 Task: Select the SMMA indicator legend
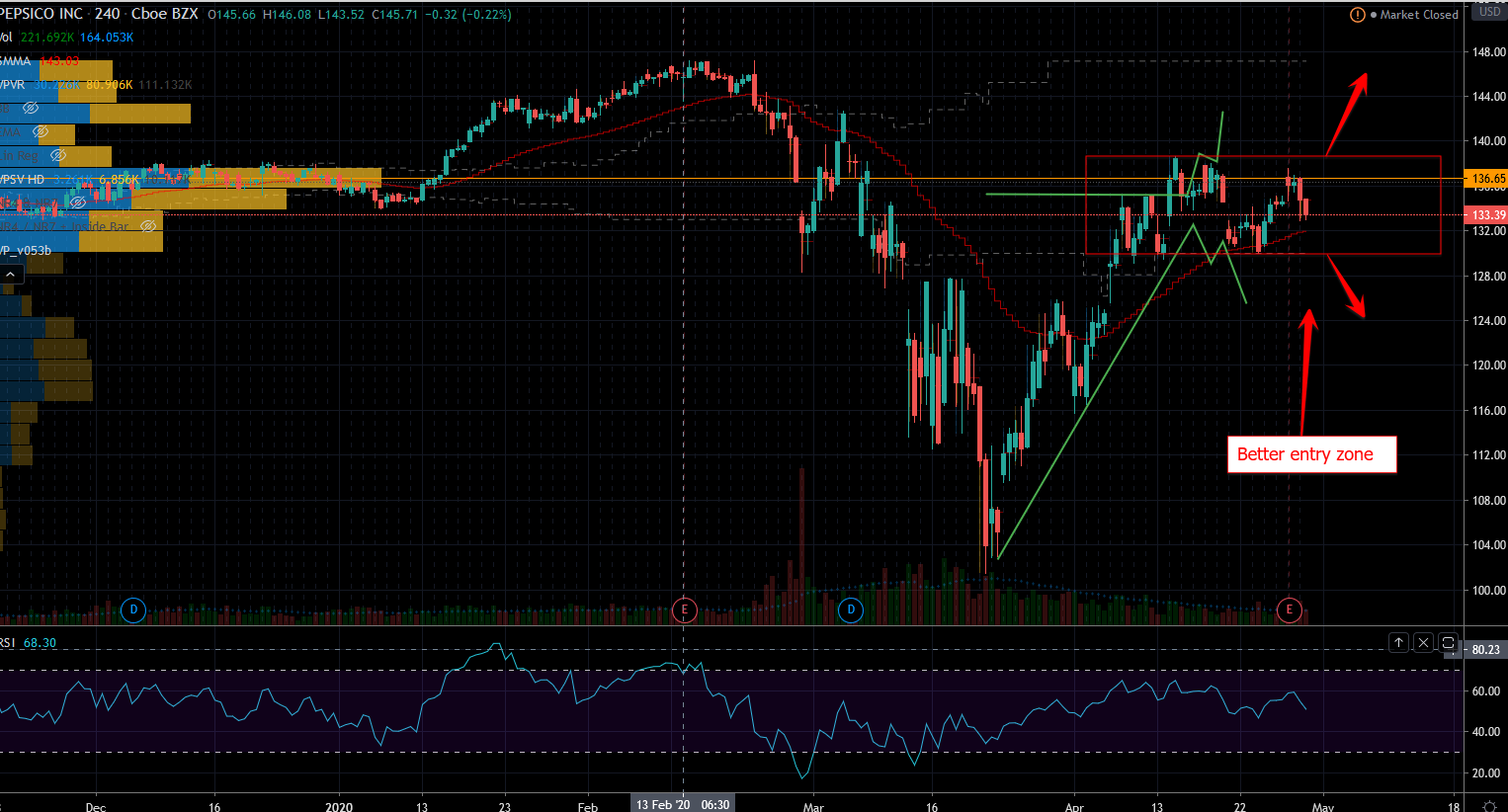pos(16,61)
